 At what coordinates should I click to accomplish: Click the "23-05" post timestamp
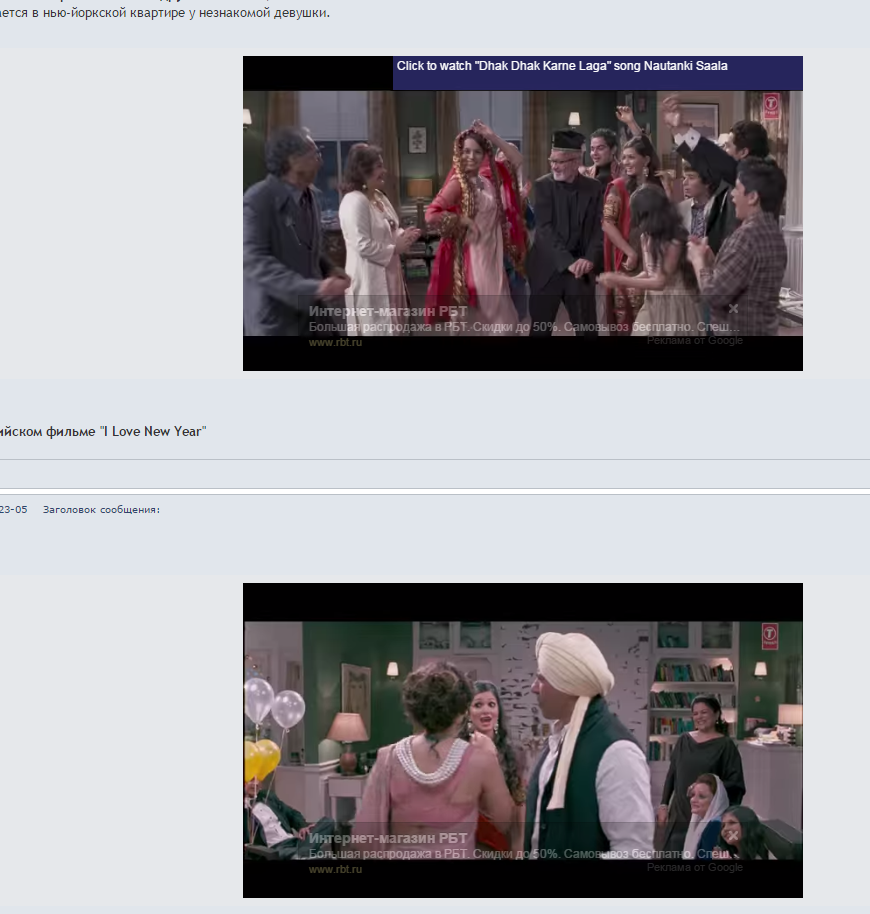[13, 509]
